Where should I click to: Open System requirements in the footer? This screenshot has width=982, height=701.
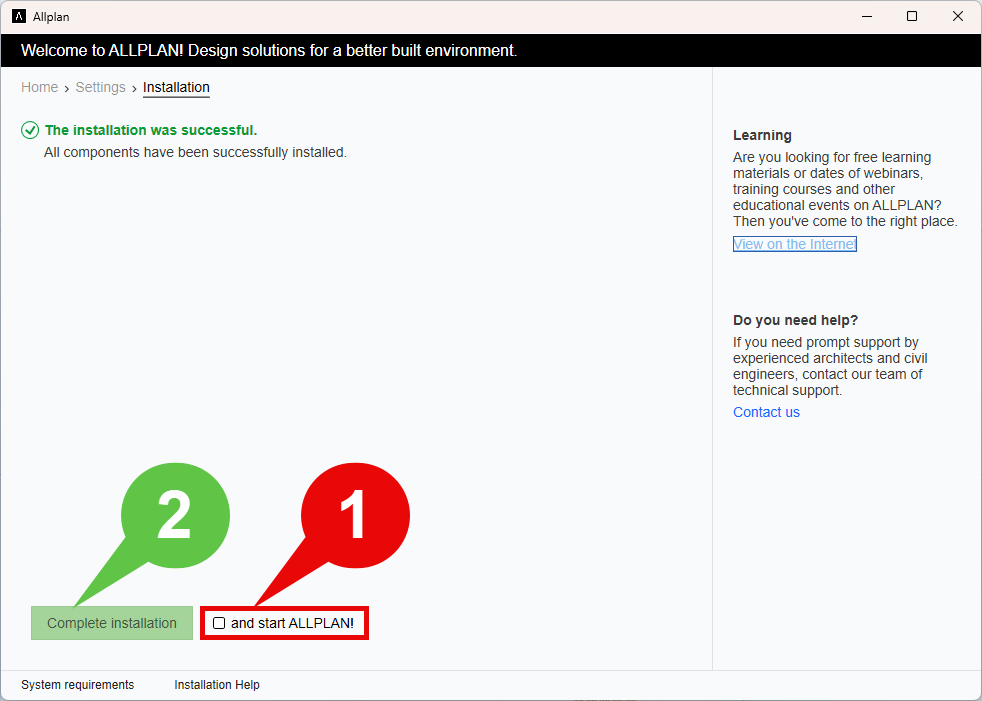tap(78, 685)
